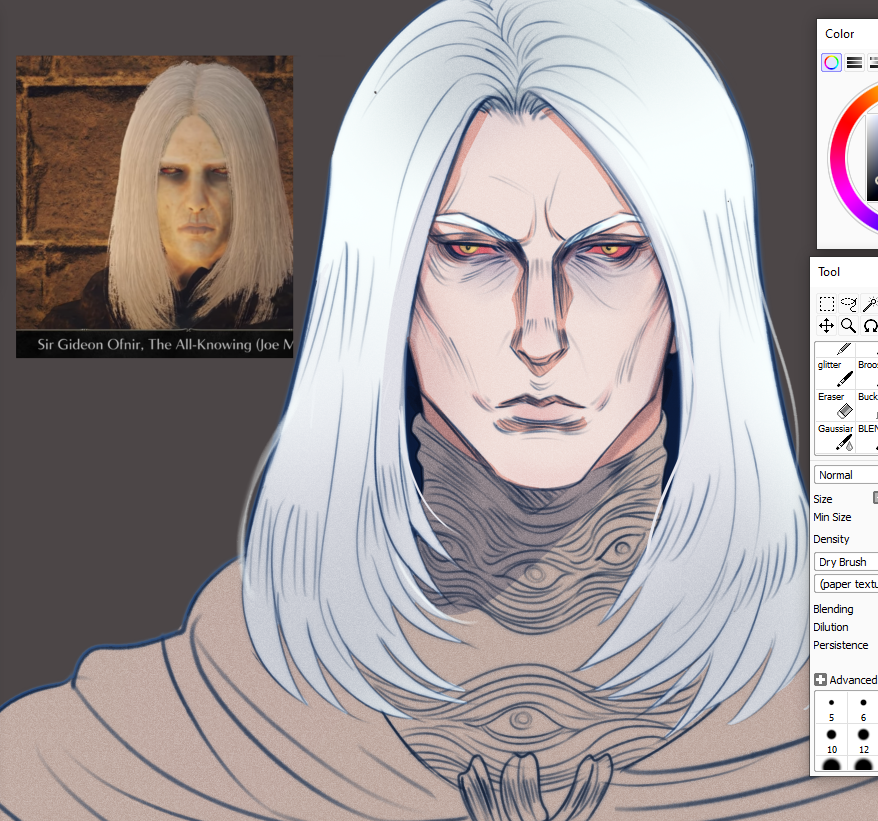This screenshot has width=878, height=821.
Task: Select the Move tool
Action: tap(826, 325)
